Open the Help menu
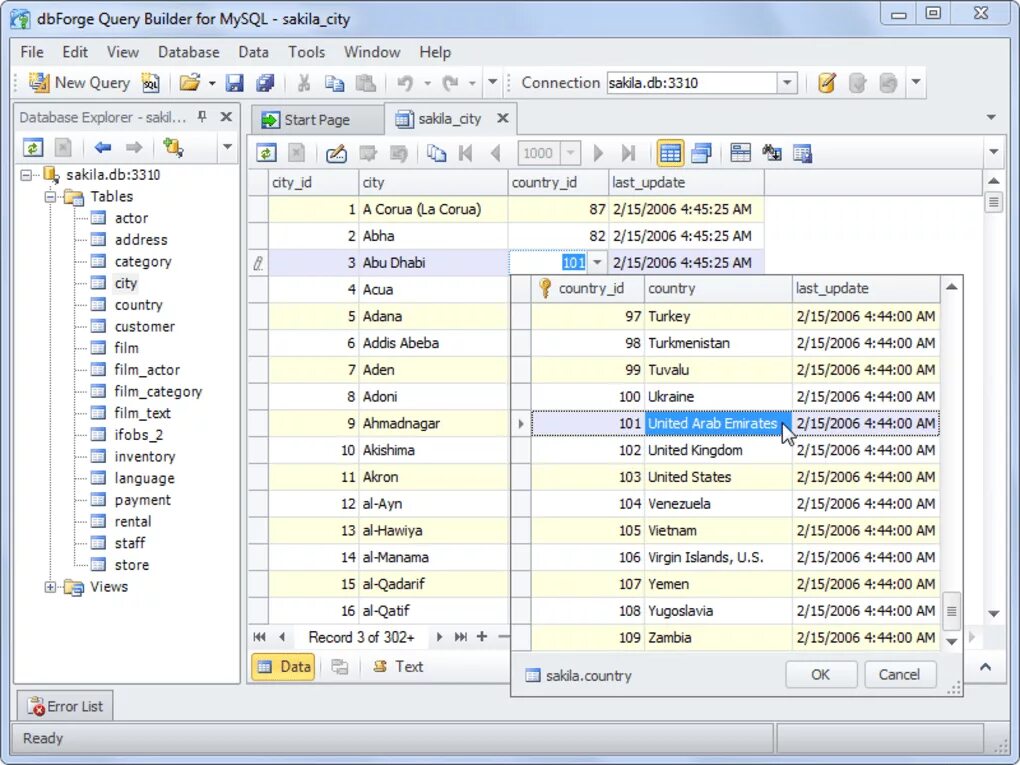 (435, 52)
